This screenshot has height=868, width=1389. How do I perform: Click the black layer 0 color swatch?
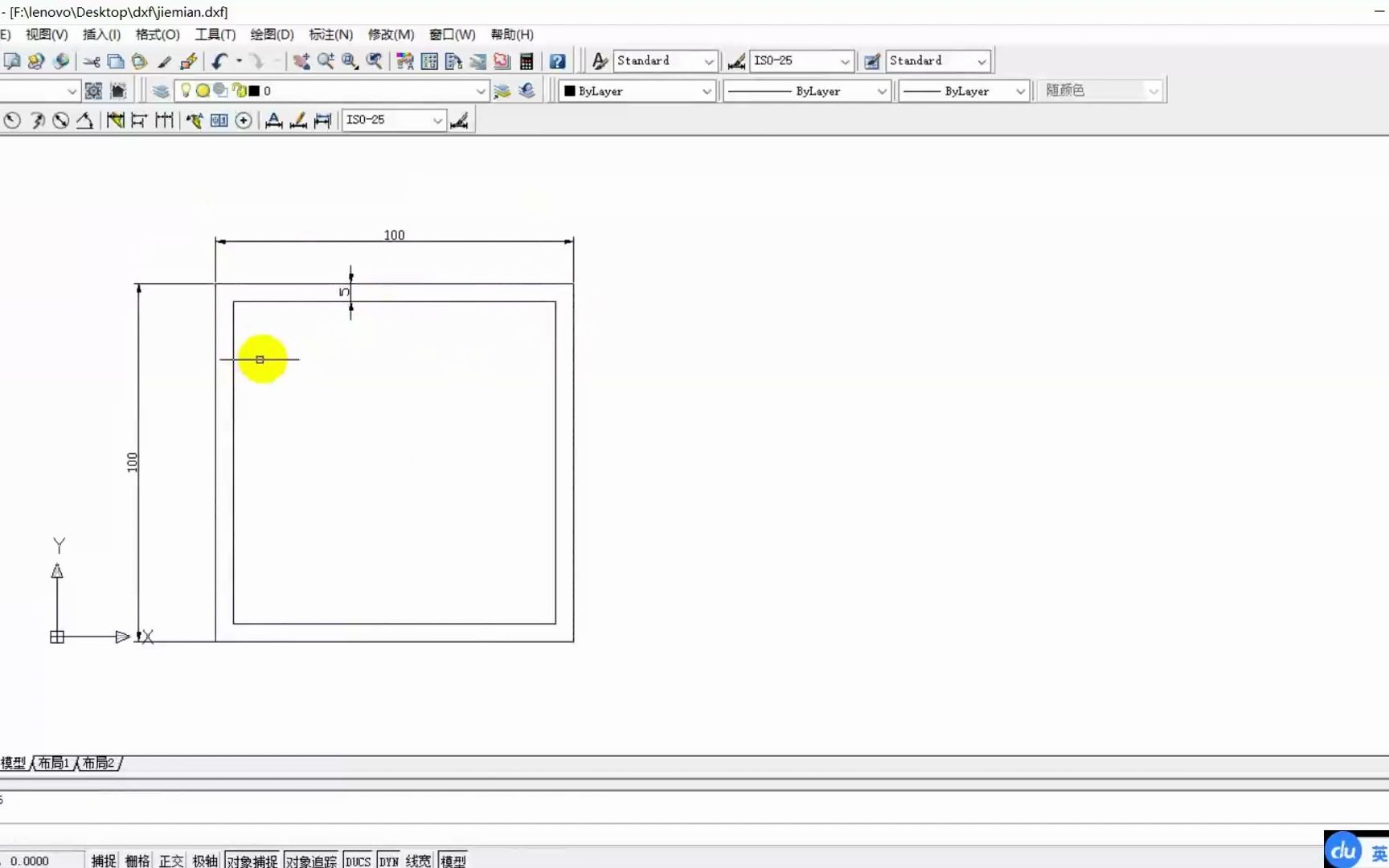[x=254, y=91]
